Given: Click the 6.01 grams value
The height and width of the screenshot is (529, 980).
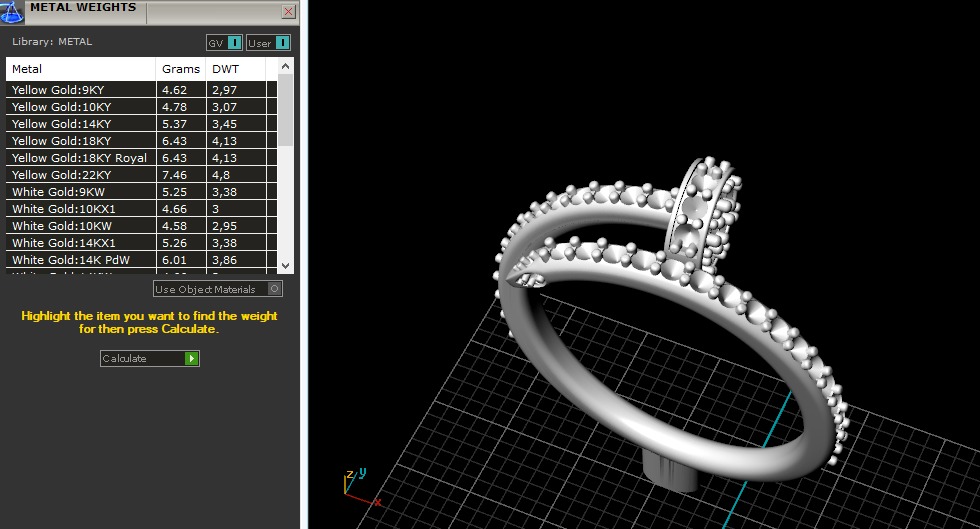Looking at the screenshot, I should point(174,259).
